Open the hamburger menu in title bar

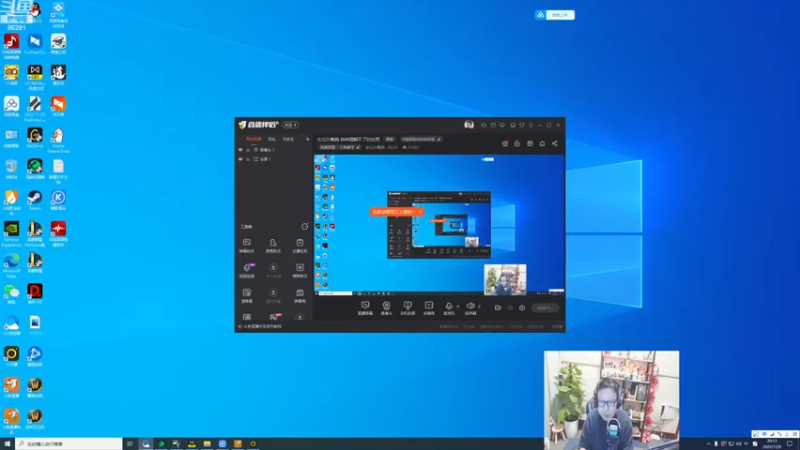coord(531,125)
